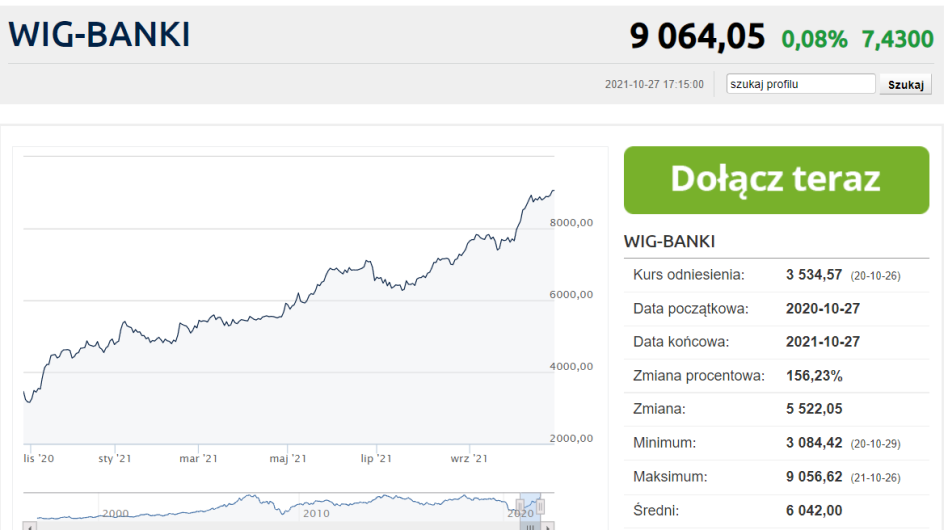
Task: Click the WIG-BANKI page heading
Action: tap(99, 34)
